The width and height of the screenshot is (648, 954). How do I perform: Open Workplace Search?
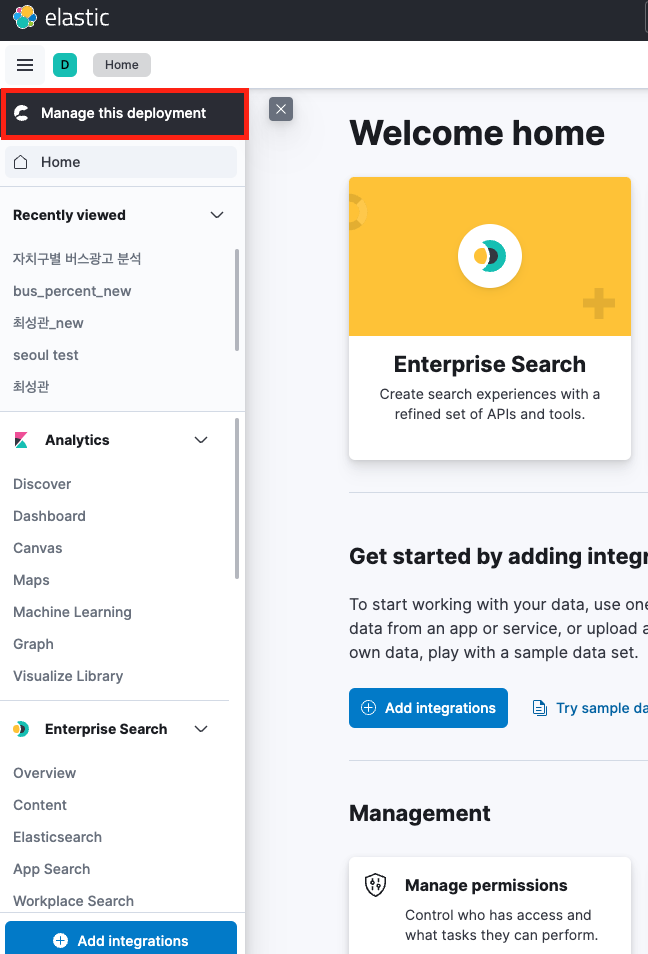74,901
